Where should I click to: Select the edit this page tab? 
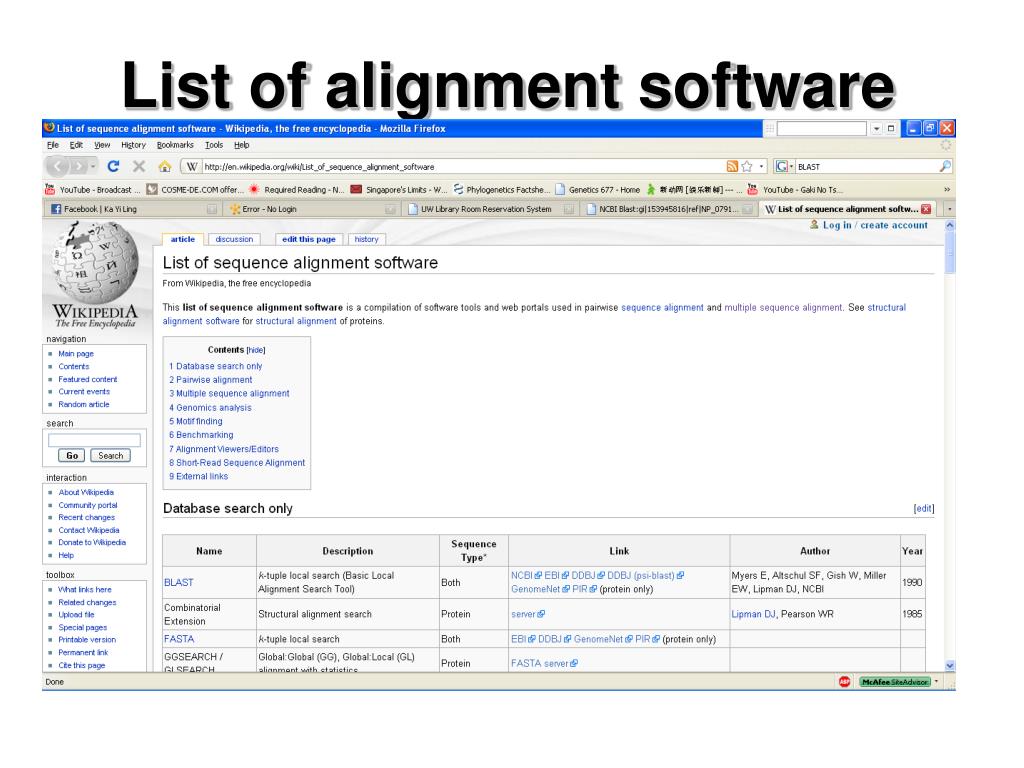(x=308, y=239)
